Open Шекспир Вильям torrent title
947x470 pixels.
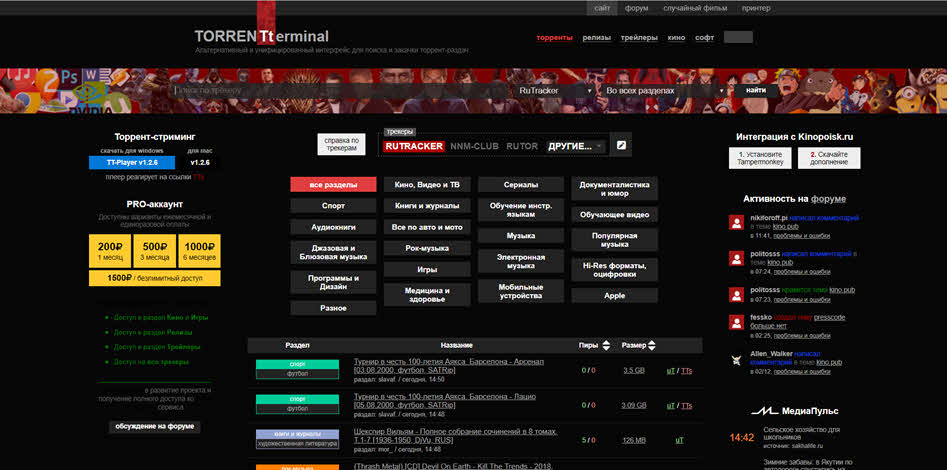455,436
